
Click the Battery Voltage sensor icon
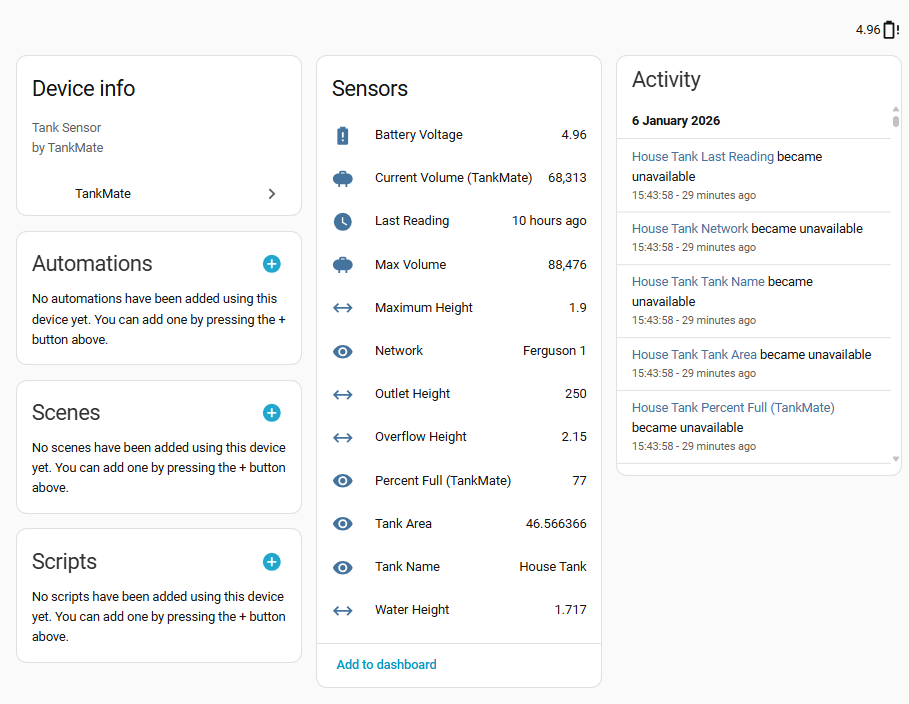click(x=343, y=135)
